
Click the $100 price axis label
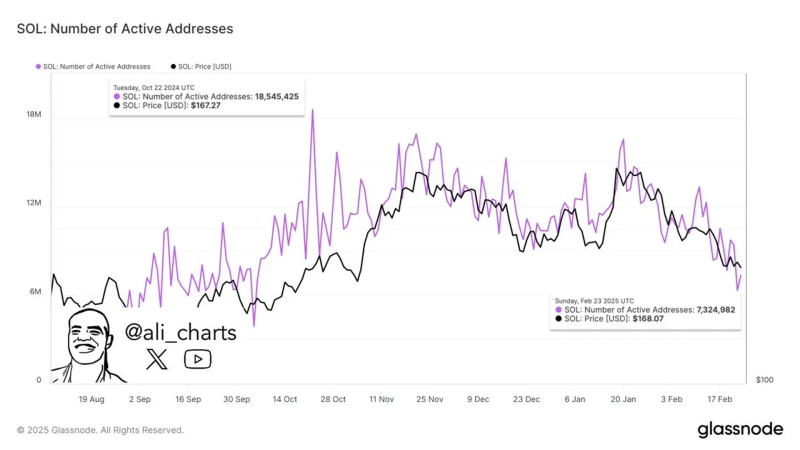click(764, 380)
